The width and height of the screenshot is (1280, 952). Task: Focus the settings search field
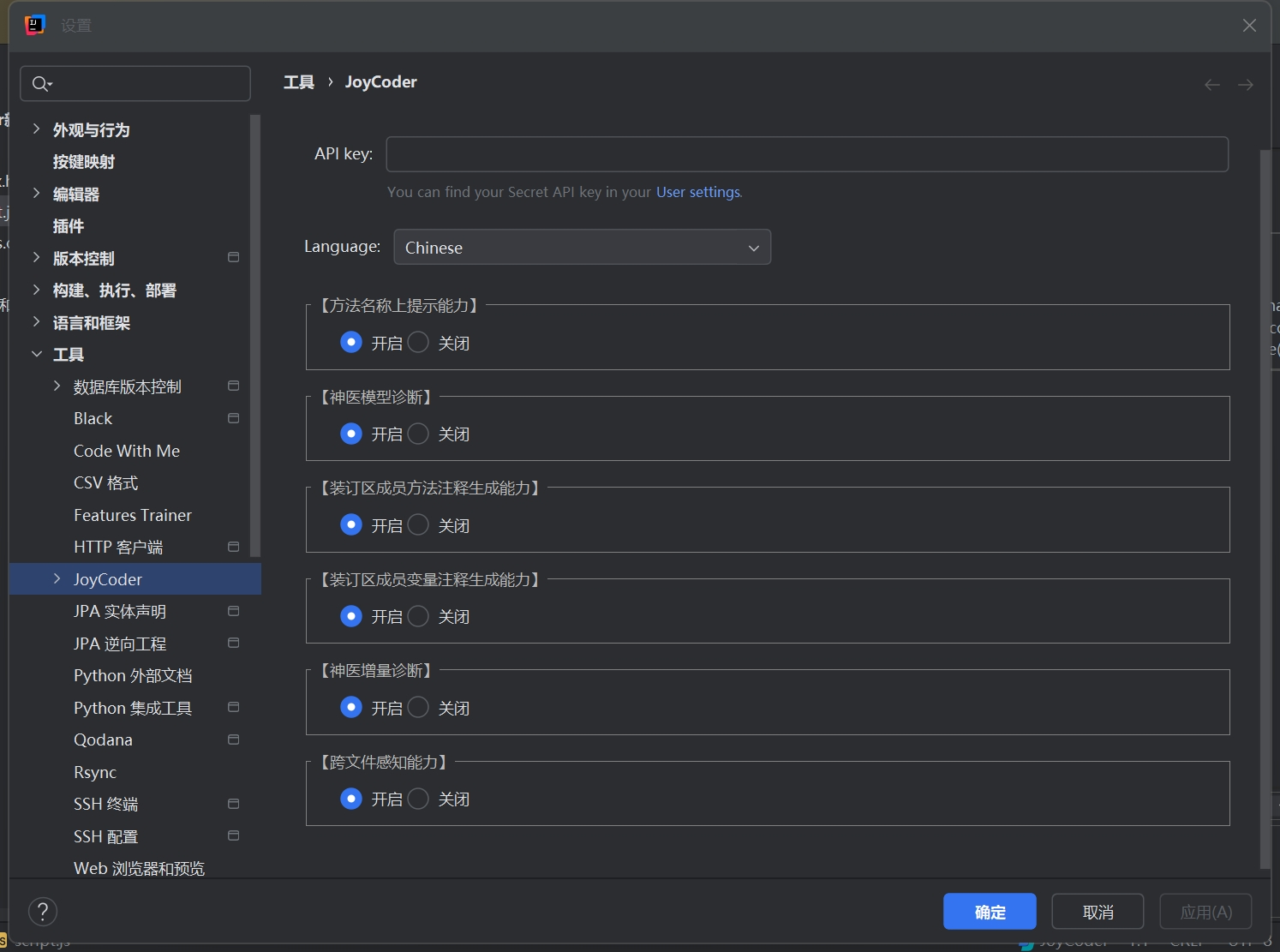[135, 84]
